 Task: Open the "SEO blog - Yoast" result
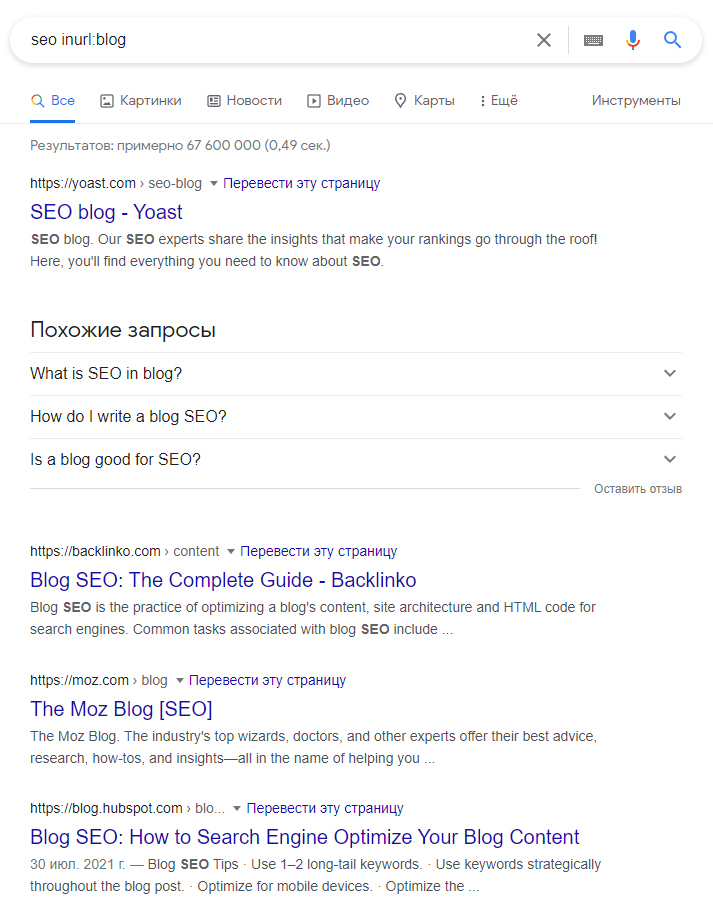(x=106, y=212)
